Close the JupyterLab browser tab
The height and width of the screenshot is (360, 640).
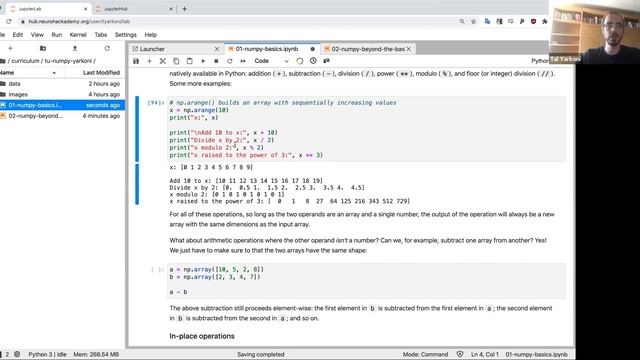(x=86, y=9)
